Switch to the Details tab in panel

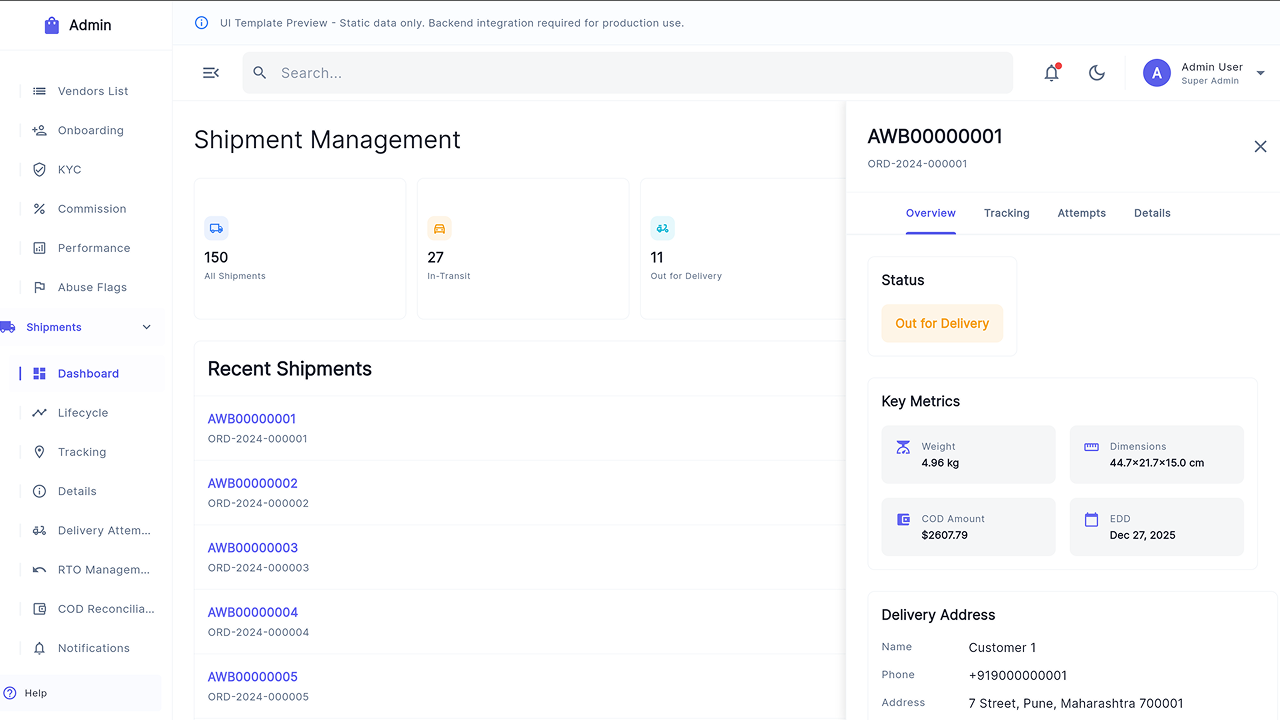pos(1152,213)
